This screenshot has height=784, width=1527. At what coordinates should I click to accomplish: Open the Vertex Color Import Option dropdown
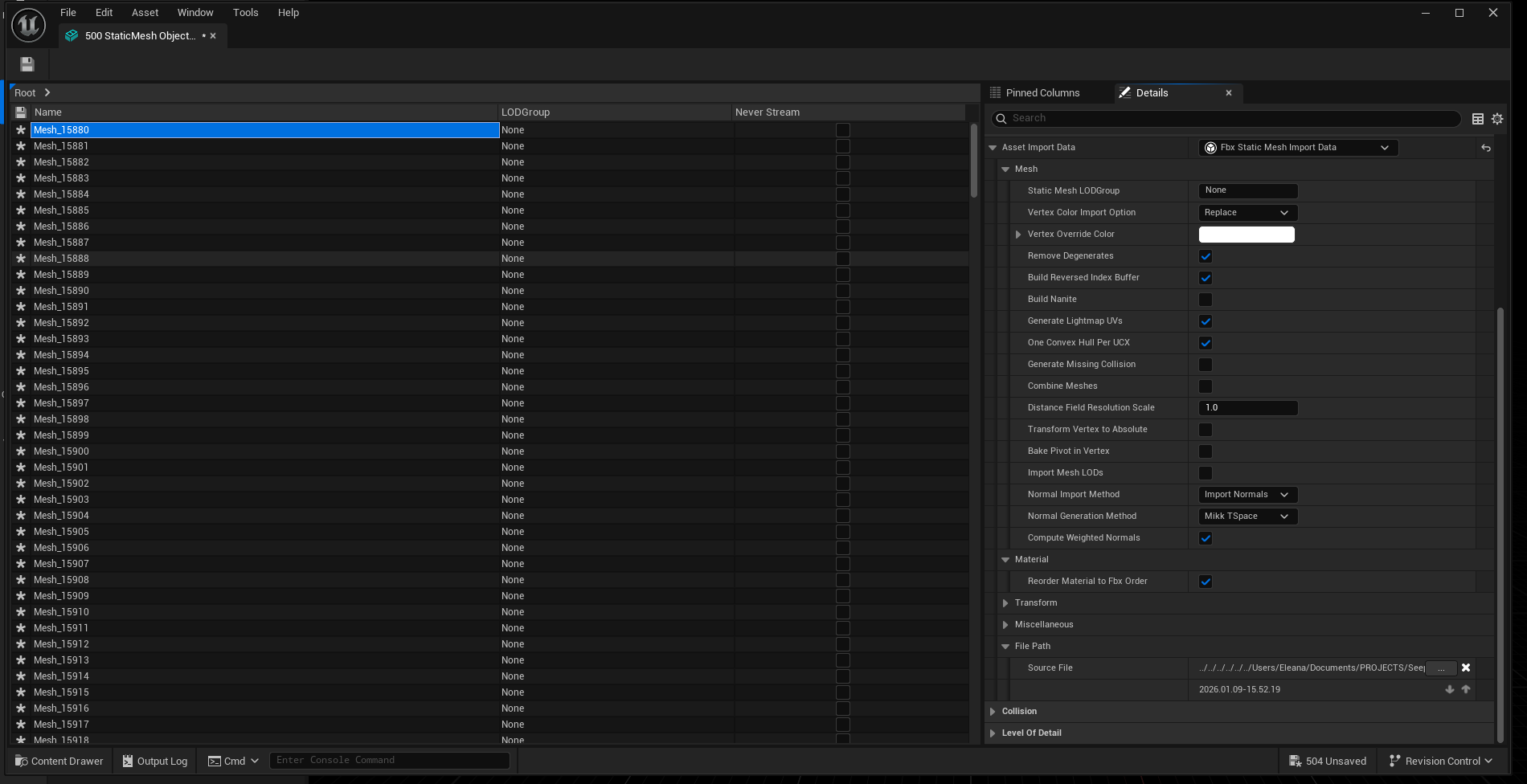point(1247,213)
